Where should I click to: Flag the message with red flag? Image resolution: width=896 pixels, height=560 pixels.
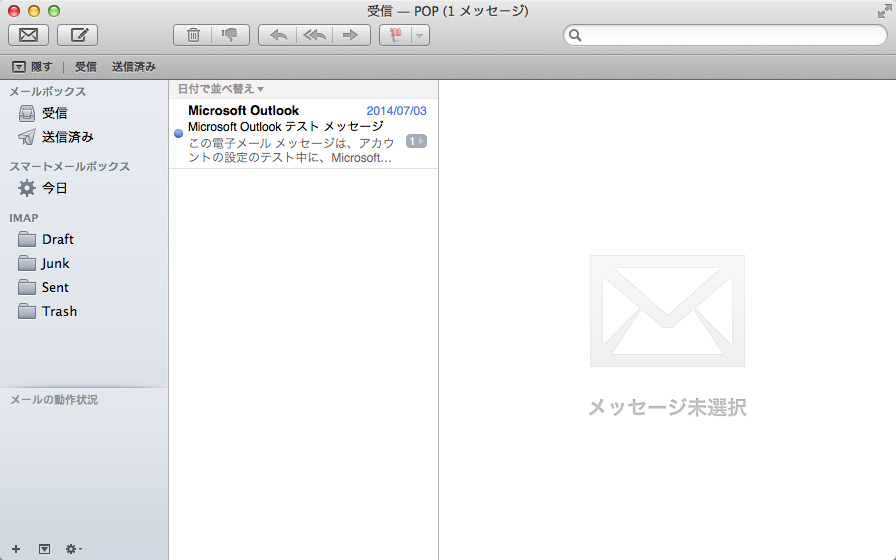click(x=395, y=35)
